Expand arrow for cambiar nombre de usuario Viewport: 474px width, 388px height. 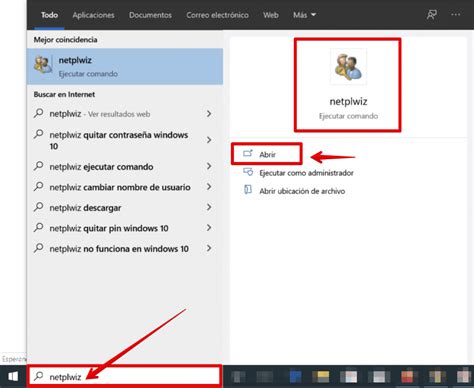209,187
